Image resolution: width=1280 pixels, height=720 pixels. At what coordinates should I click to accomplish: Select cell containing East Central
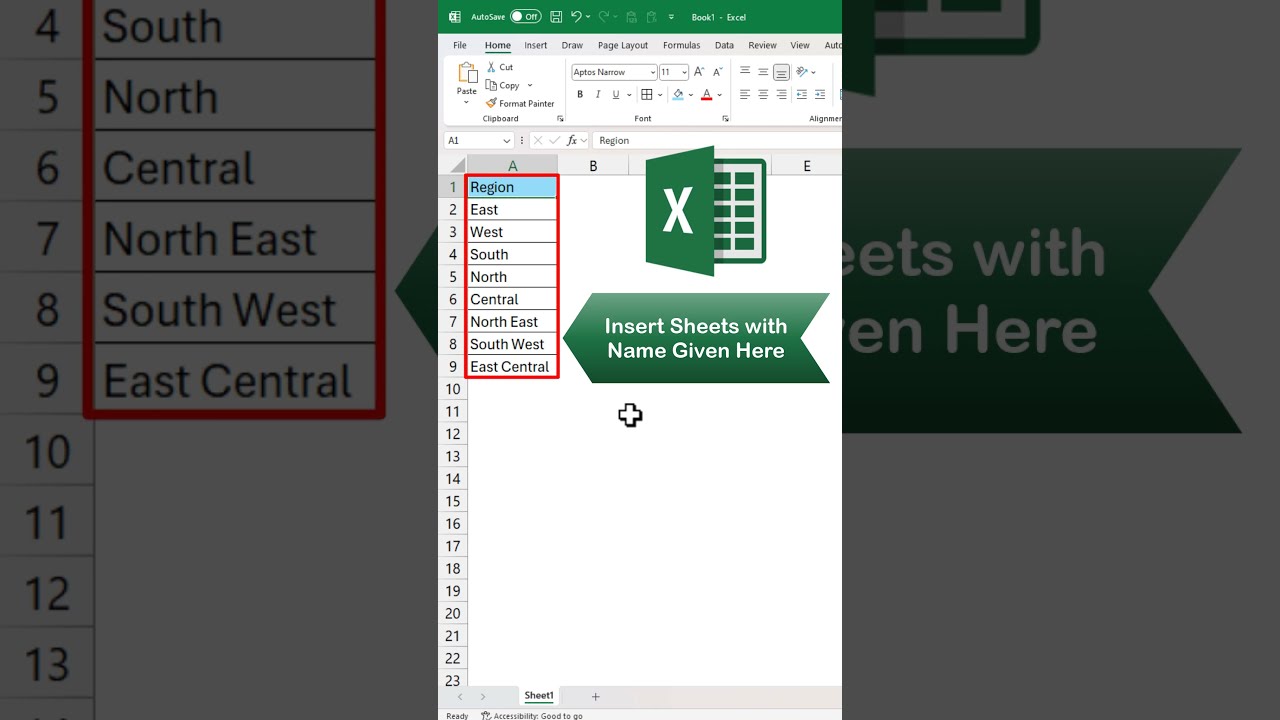pyautogui.click(x=512, y=367)
